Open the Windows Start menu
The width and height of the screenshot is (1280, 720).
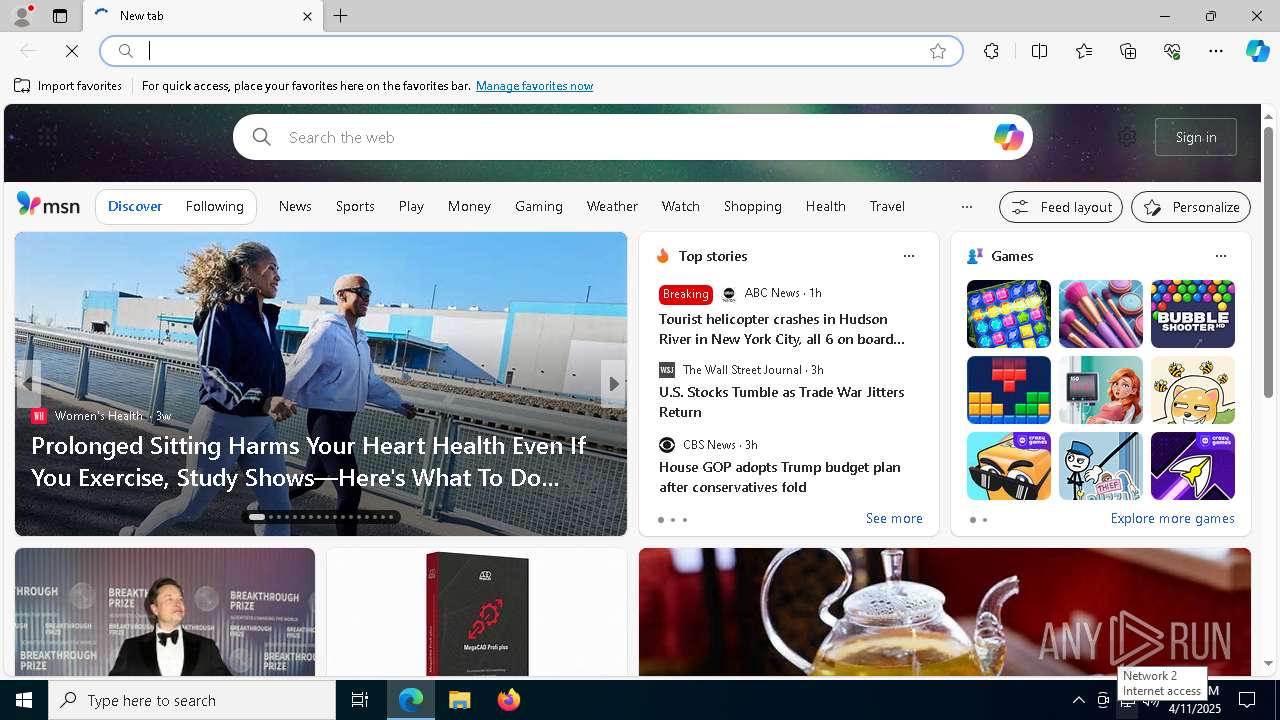24,700
